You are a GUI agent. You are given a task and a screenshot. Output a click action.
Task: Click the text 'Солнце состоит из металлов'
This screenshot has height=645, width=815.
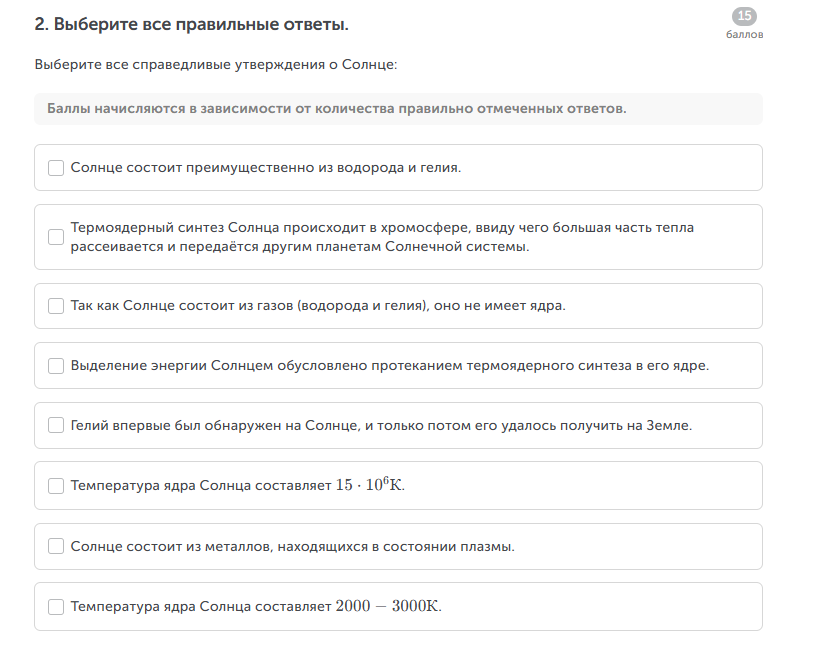pyautogui.click(x=293, y=547)
